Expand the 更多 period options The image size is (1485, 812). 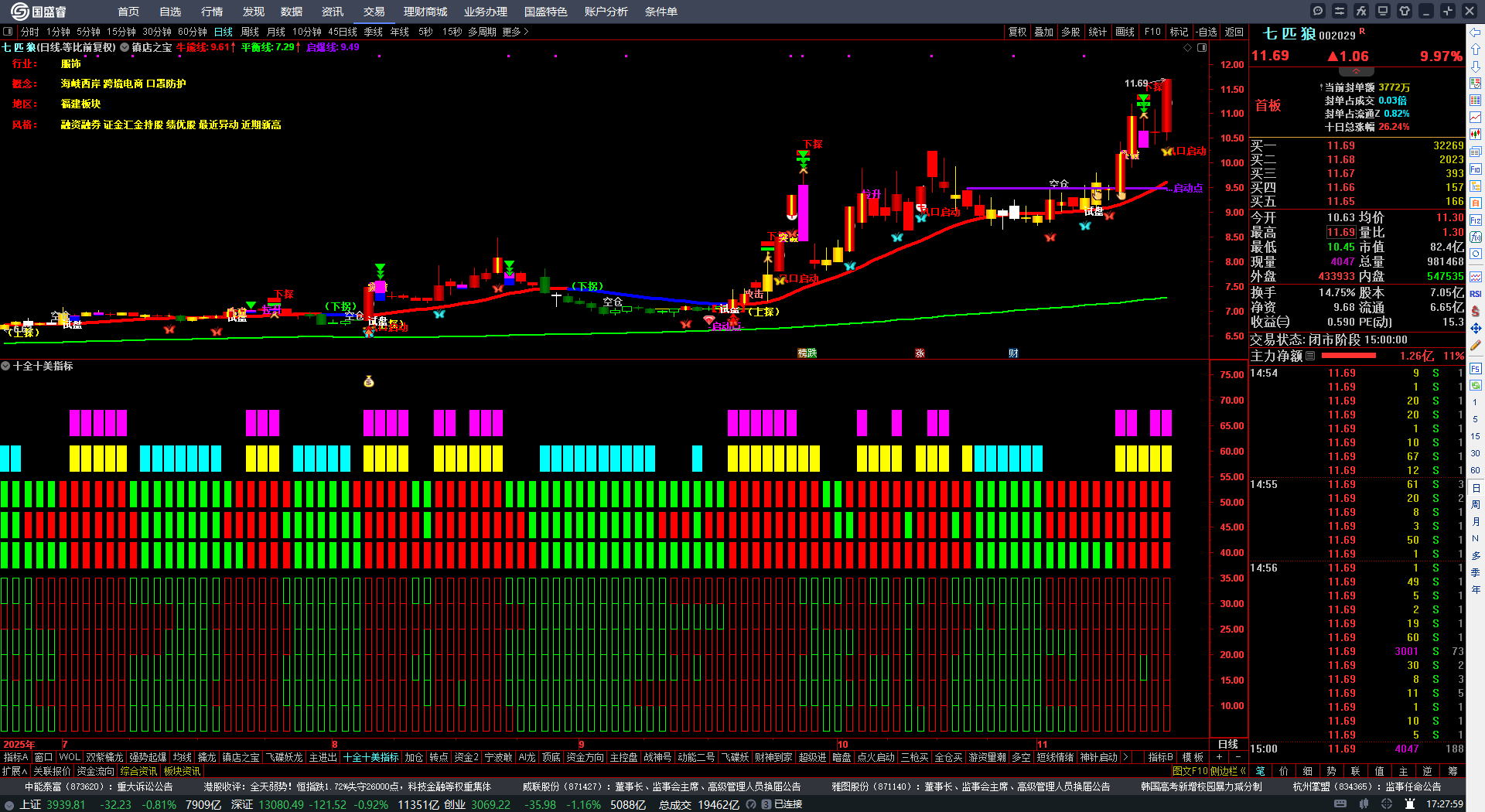point(515,32)
